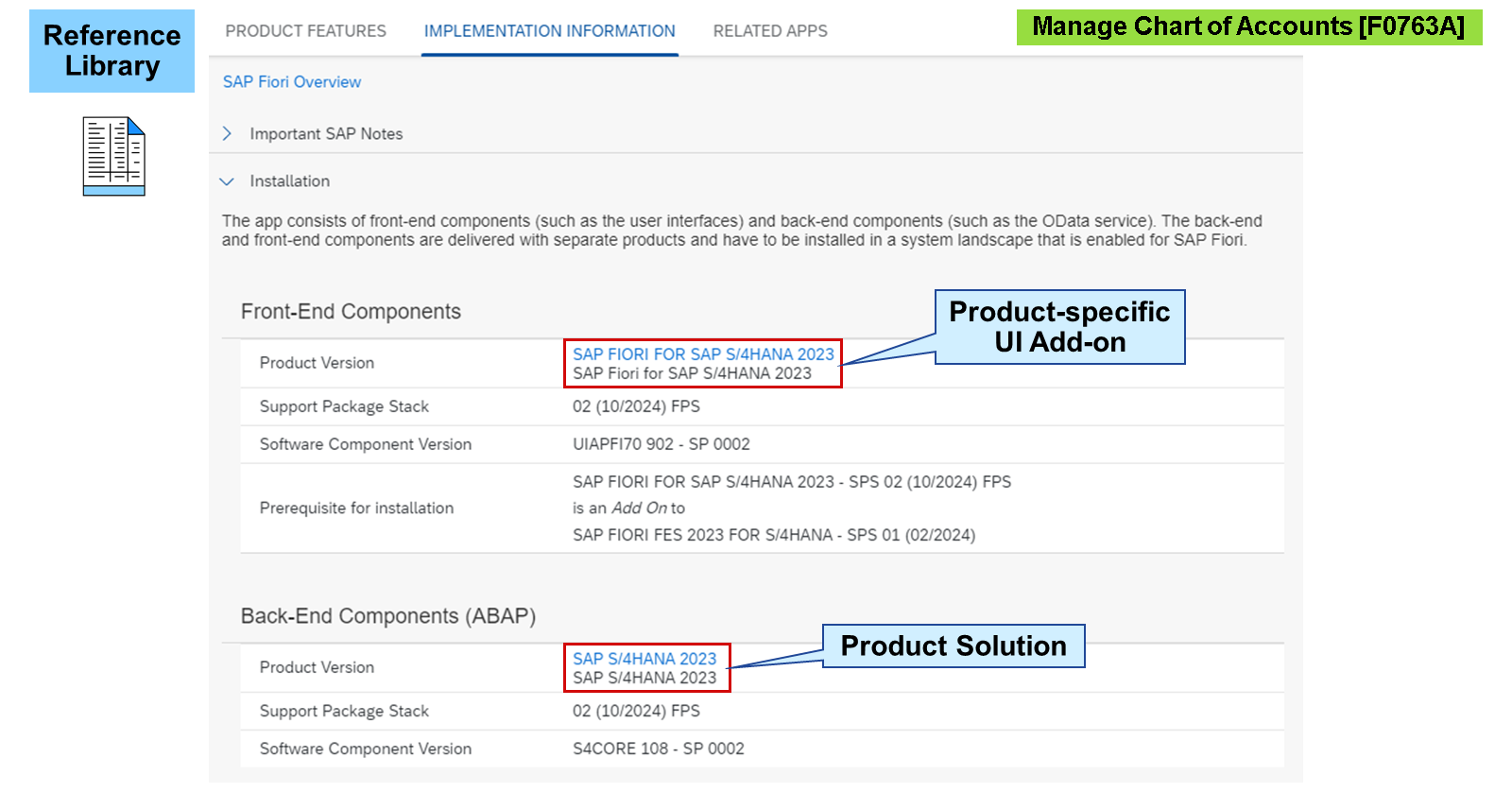Image resolution: width=1512 pixels, height=792 pixels.
Task: Click front-end Support Package Stack value 02 (10/2024) FPS
Action: point(636,406)
